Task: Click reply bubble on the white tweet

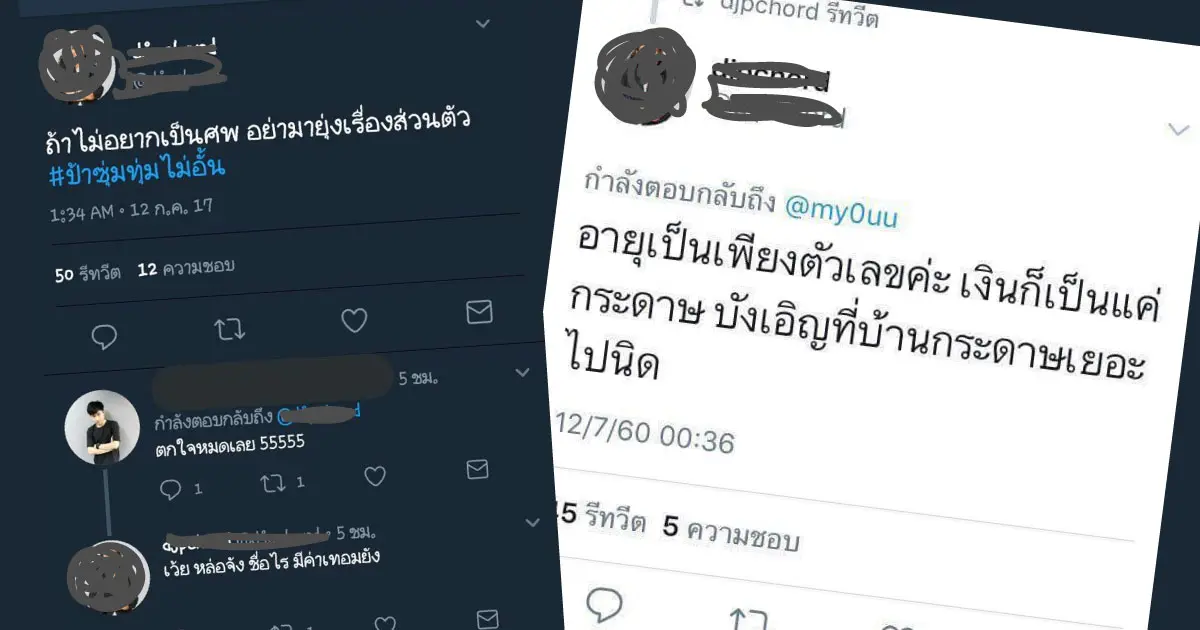Action: (603, 604)
